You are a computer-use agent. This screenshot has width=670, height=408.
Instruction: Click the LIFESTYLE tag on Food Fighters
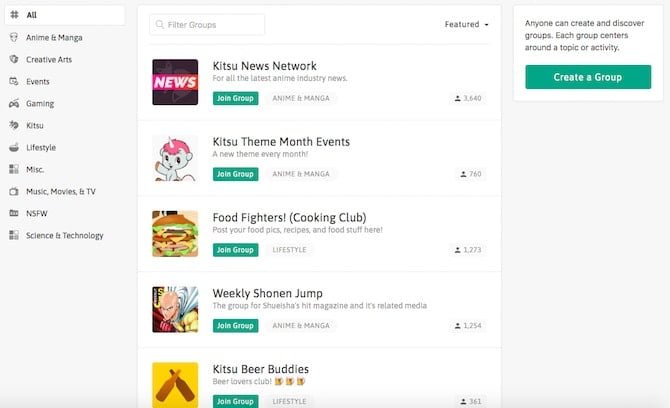290,250
